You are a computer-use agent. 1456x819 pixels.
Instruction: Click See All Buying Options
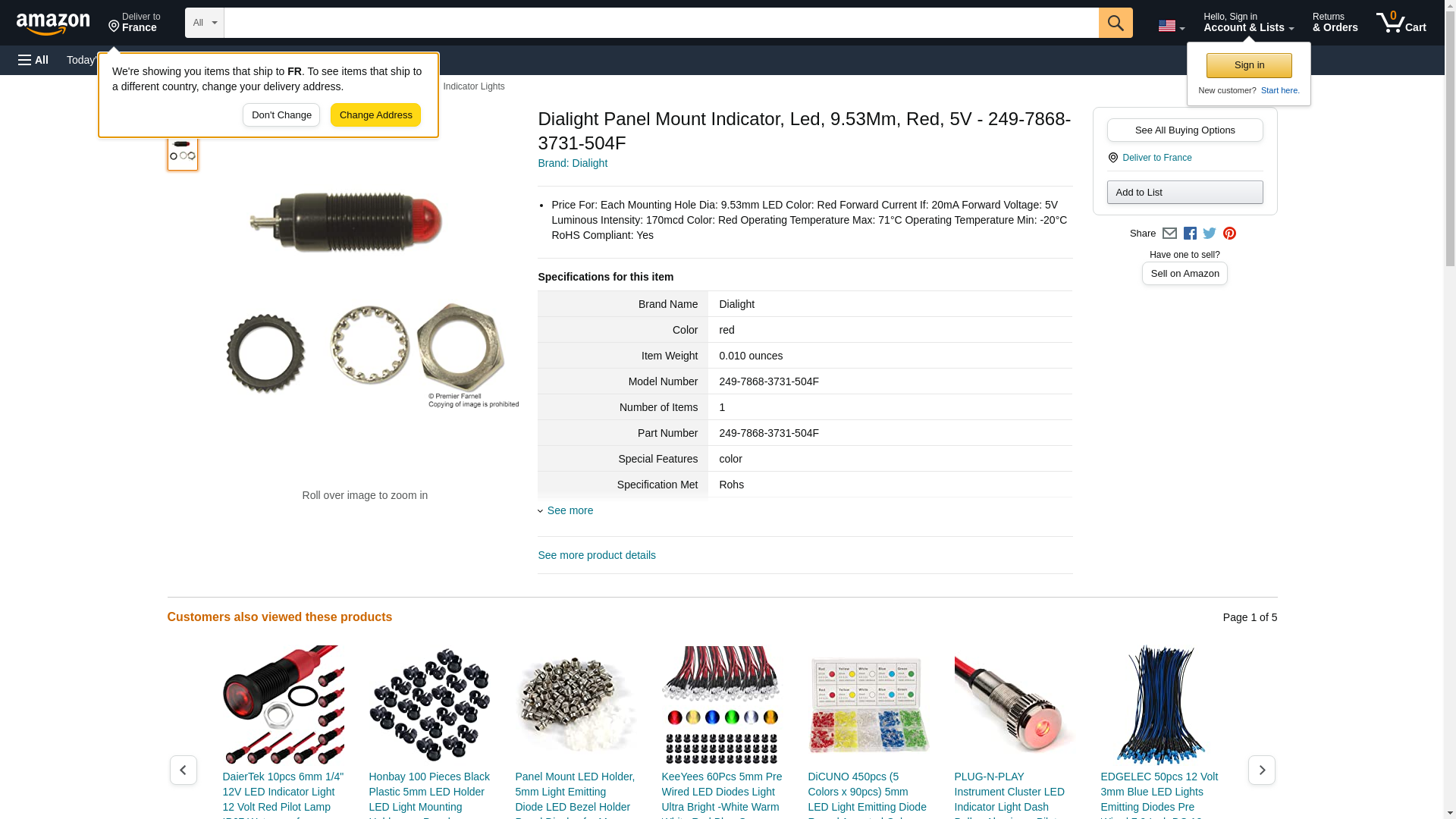(1185, 130)
